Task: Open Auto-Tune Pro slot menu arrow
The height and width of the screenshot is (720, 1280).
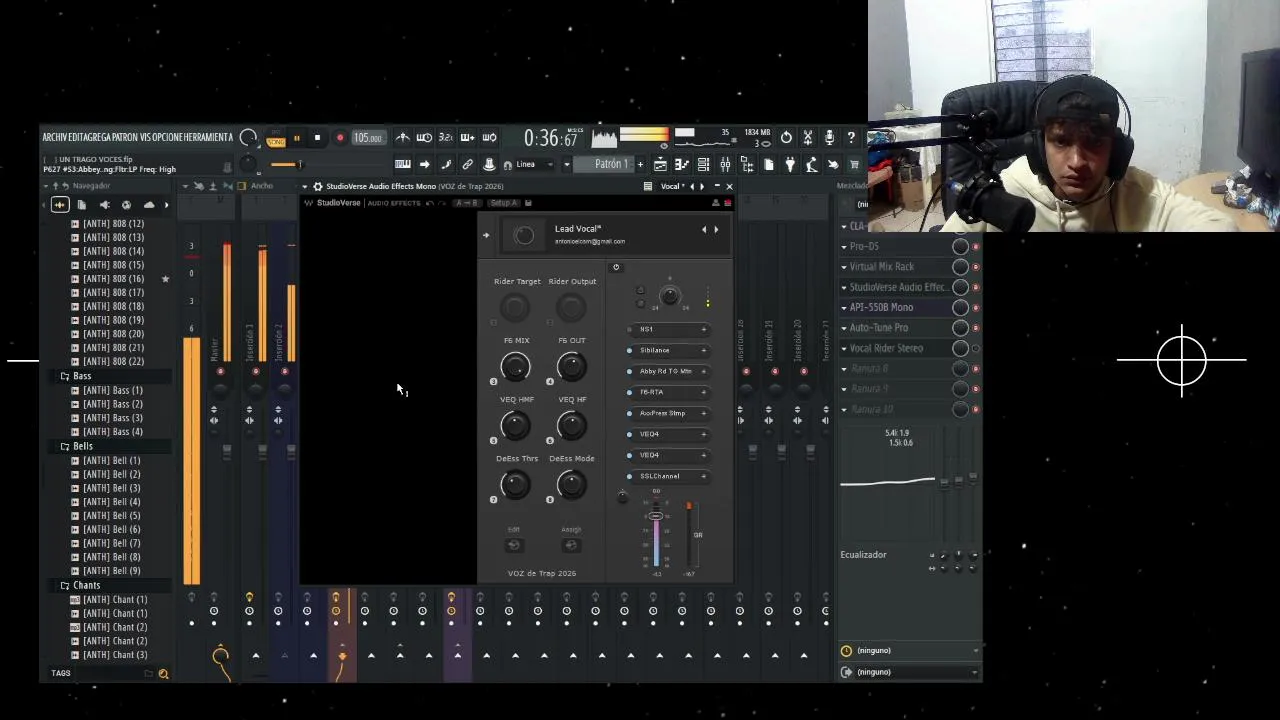Action: click(x=844, y=328)
